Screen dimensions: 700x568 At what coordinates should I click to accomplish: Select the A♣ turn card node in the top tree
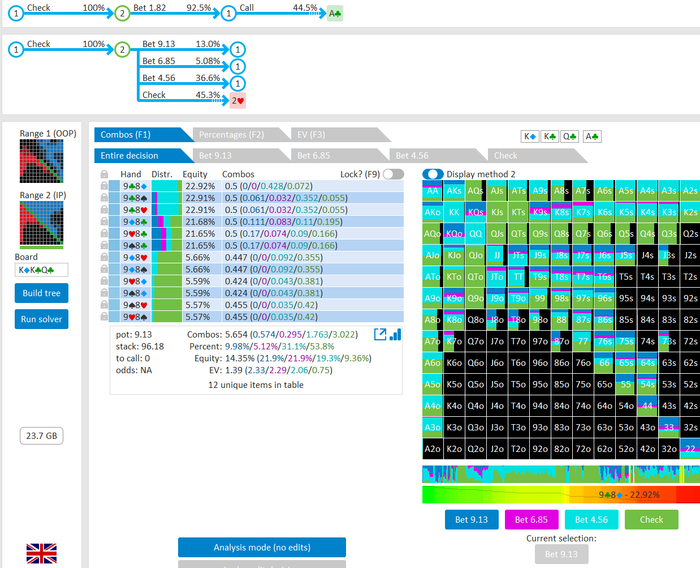[x=336, y=14]
